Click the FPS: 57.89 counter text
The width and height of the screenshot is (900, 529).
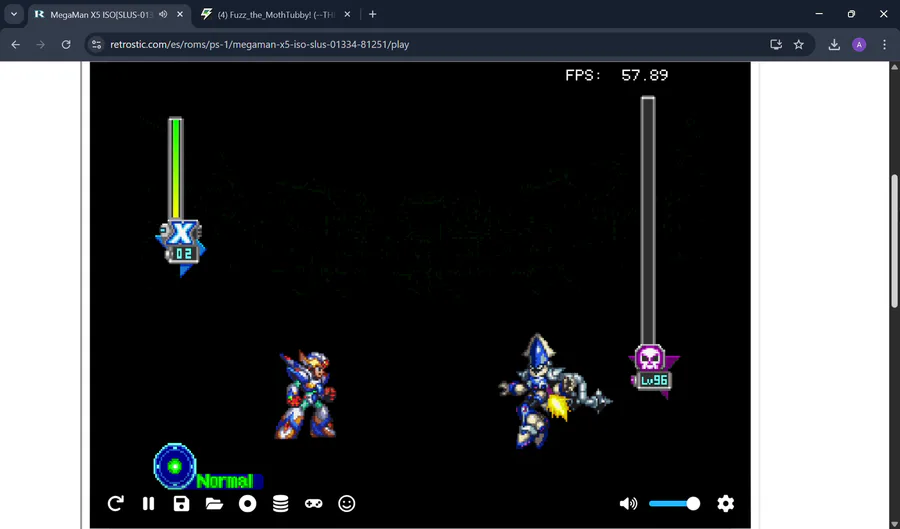click(616, 75)
